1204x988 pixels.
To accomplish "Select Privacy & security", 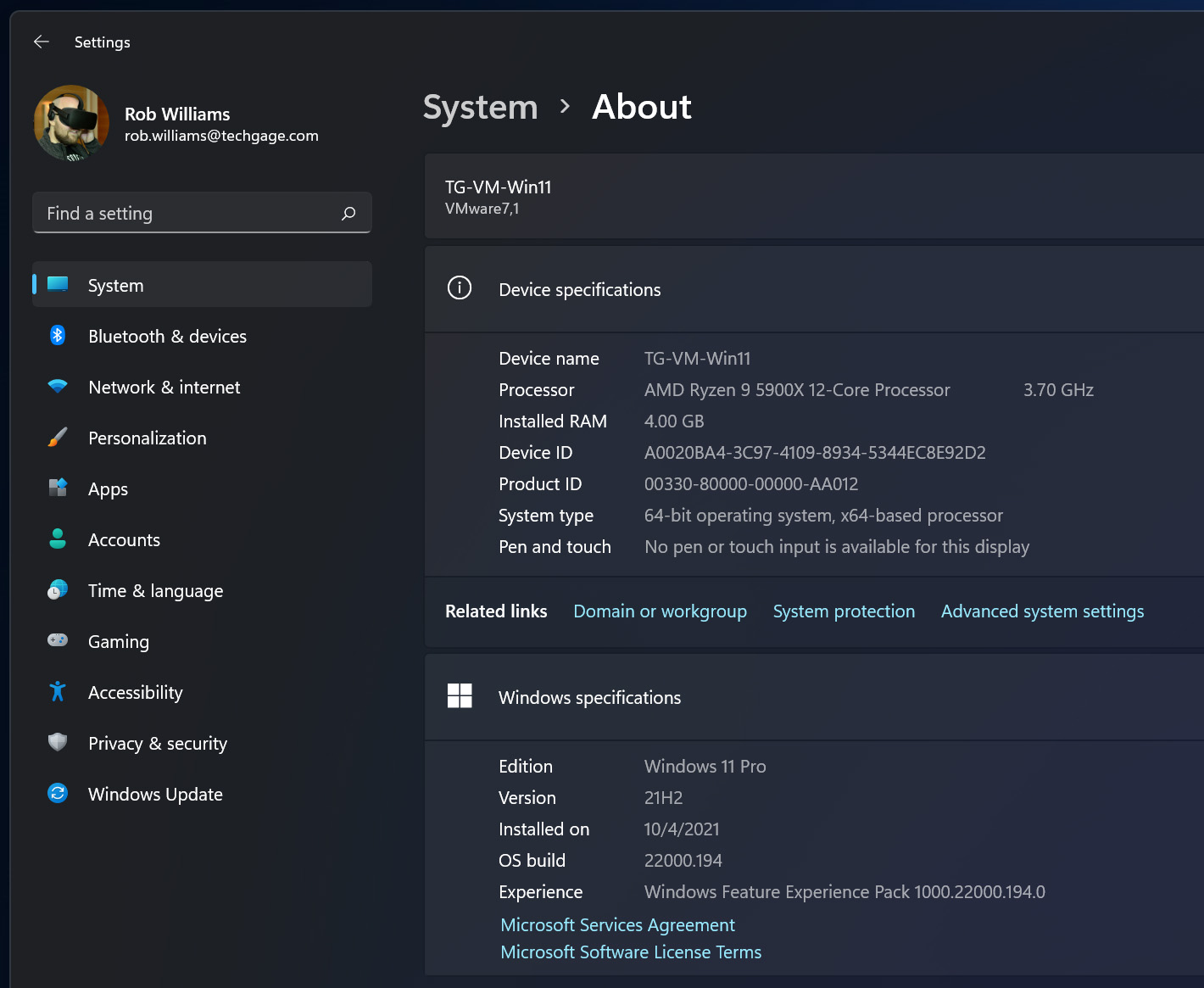I will pos(202,743).
